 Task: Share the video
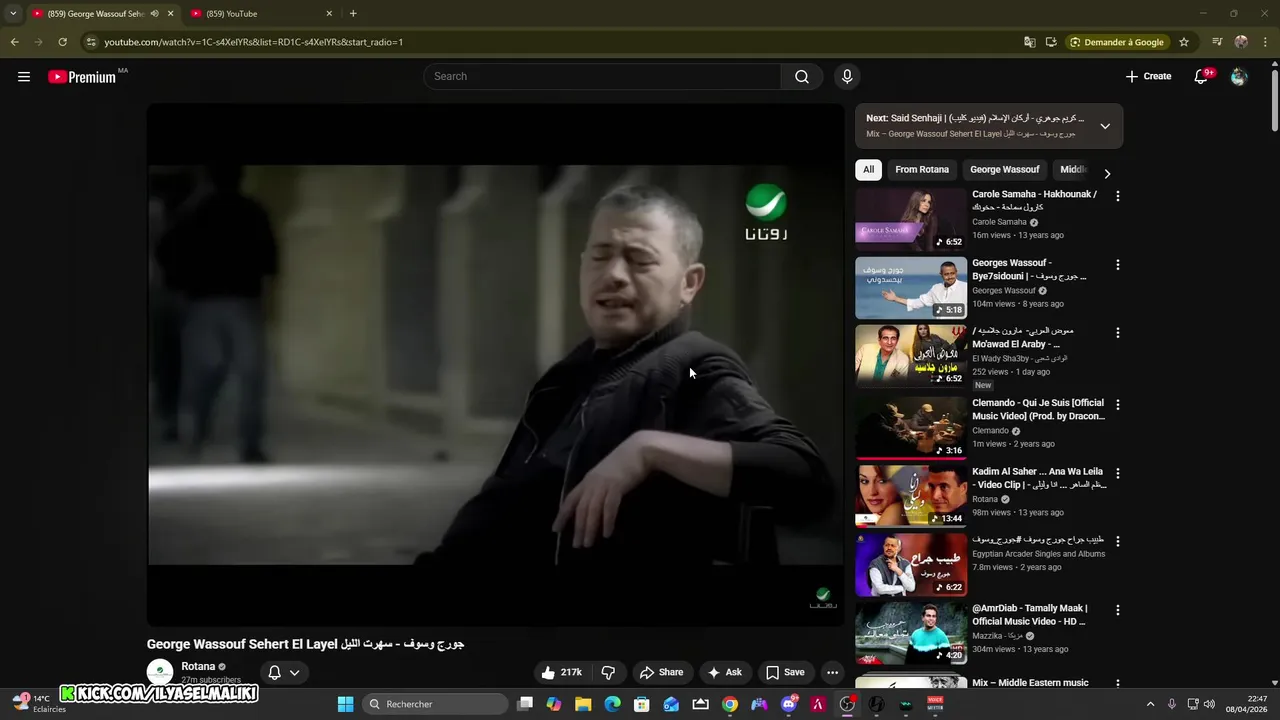[662, 673]
